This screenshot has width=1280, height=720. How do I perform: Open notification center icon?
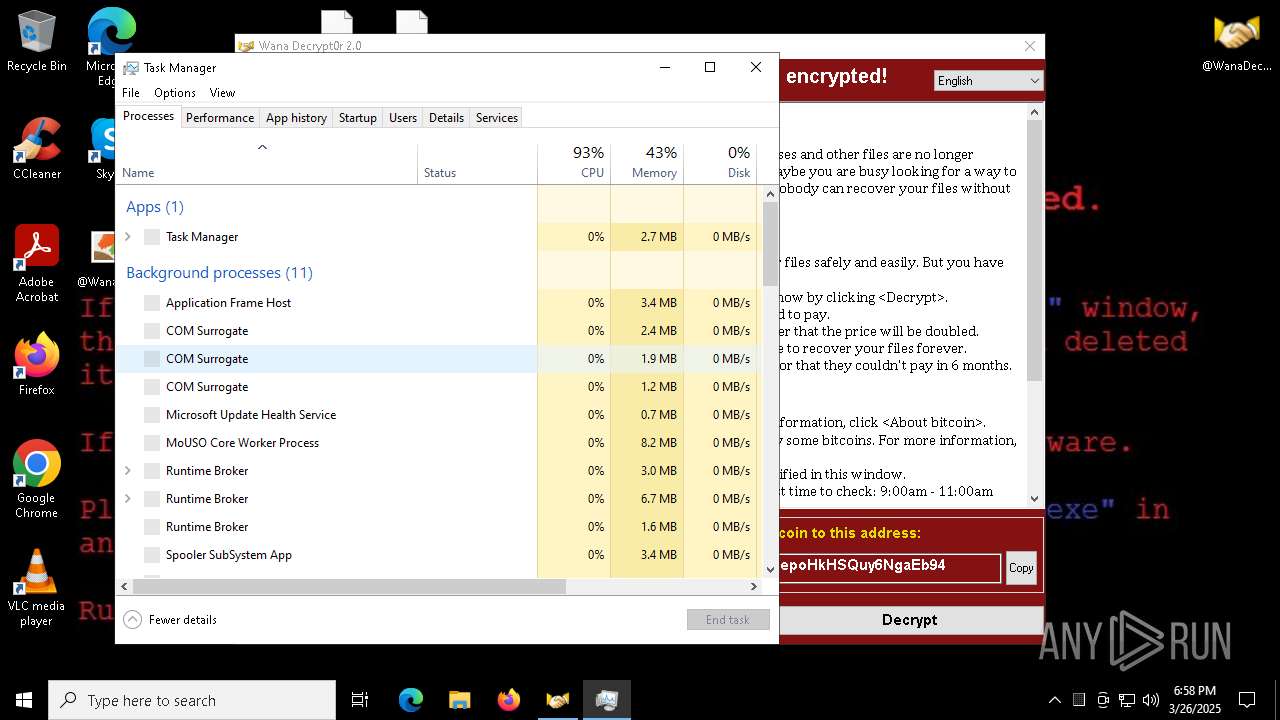click(1247, 700)
